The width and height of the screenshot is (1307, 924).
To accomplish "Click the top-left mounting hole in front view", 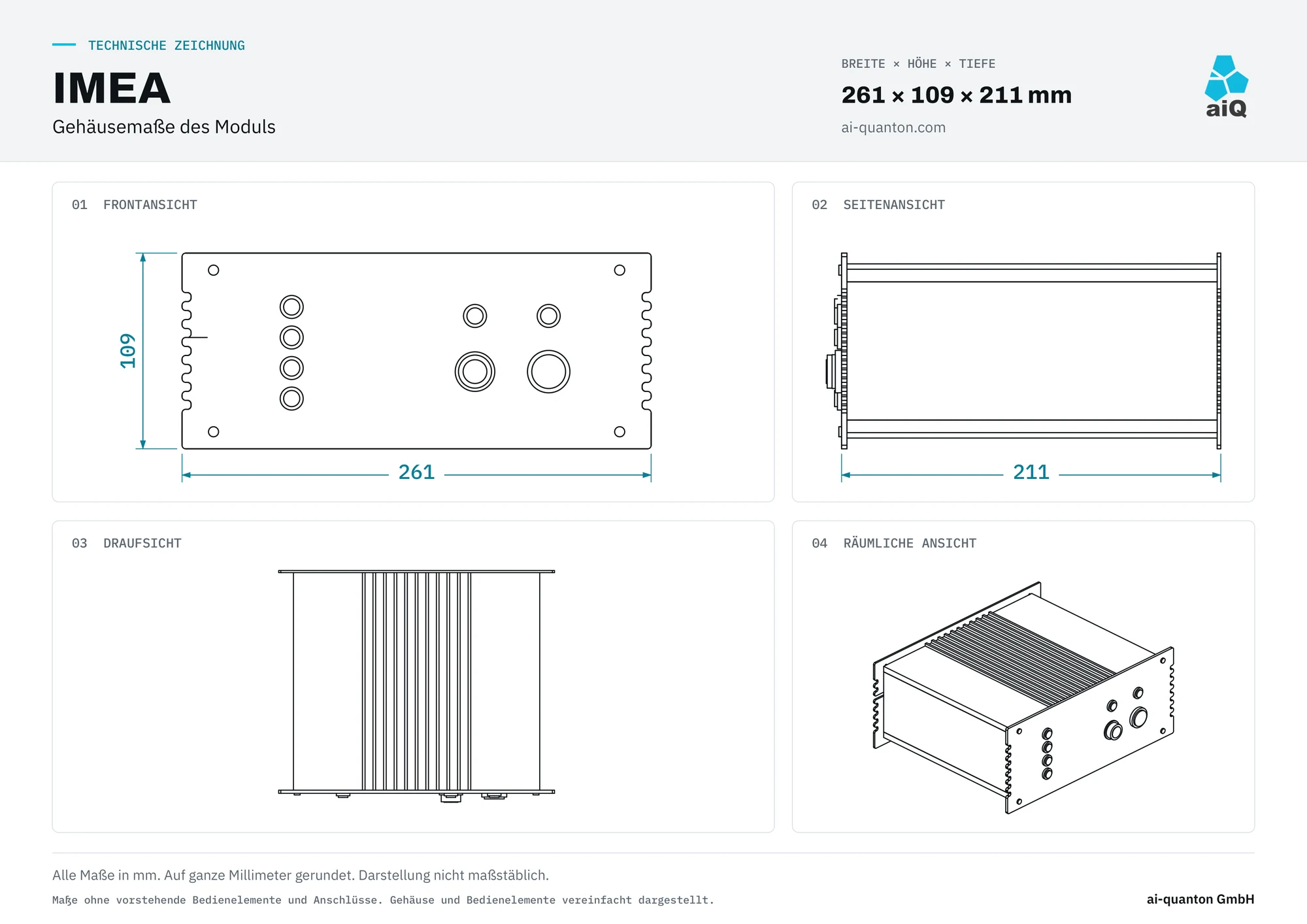I will (213, 270).
